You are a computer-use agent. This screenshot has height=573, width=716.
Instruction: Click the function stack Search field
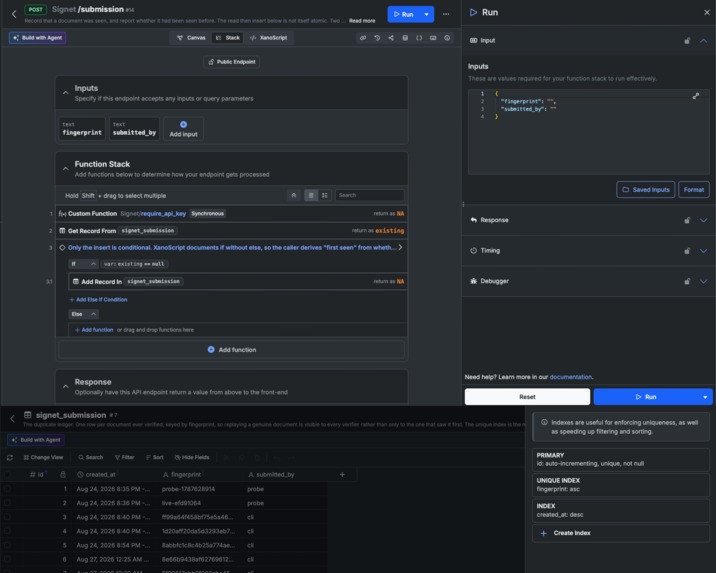(369, 195)
